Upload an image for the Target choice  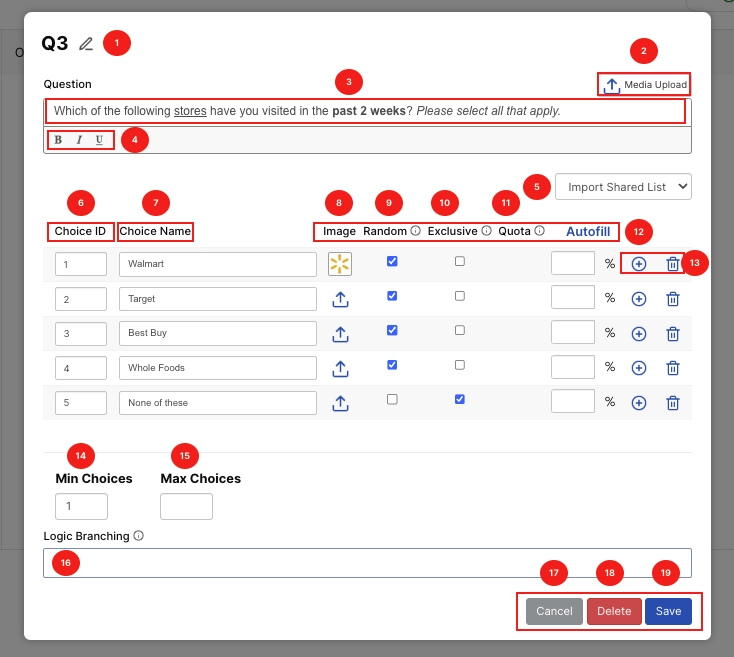[x=340, y=298]
